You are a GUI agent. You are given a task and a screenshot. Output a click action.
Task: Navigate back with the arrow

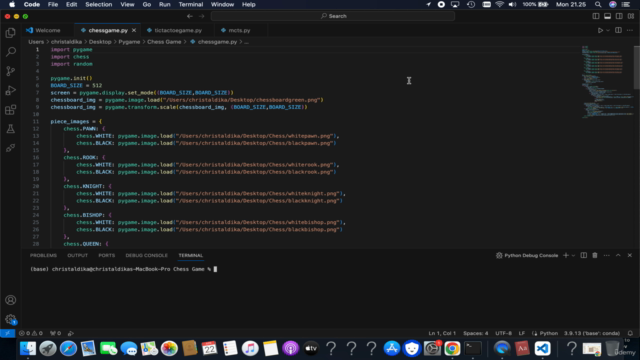click(x=190, y=16)
